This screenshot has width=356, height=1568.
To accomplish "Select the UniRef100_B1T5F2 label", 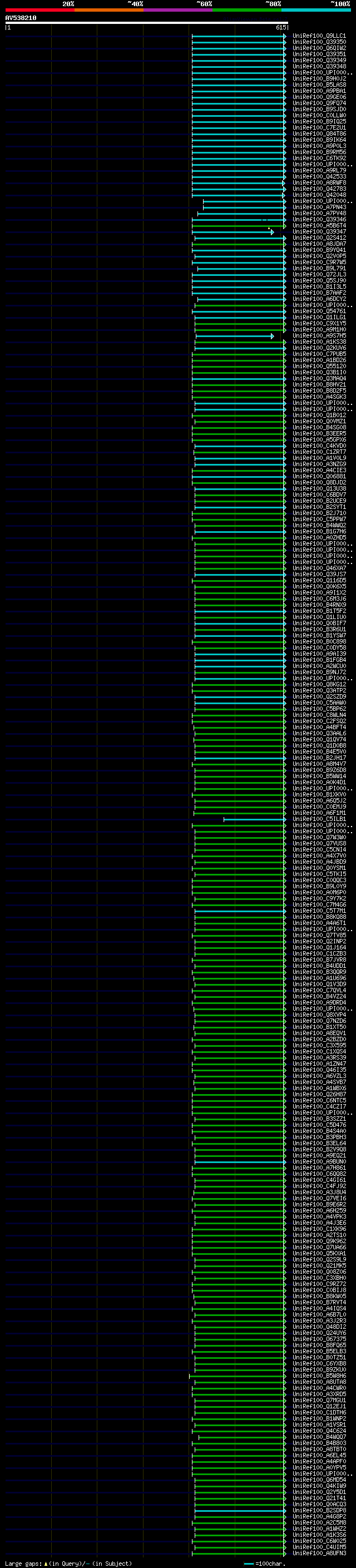I will pos(319,611).
